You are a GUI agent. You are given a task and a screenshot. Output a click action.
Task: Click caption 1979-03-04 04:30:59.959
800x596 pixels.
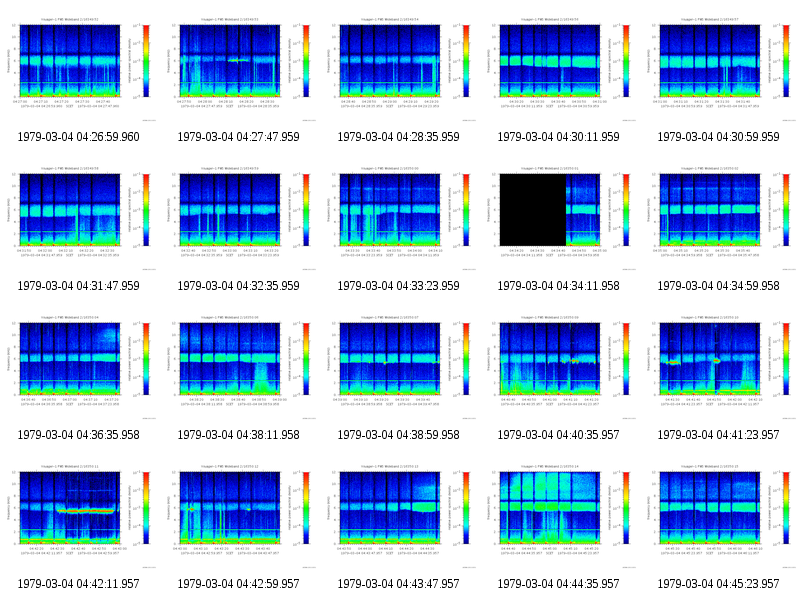(x=718, y=137)
